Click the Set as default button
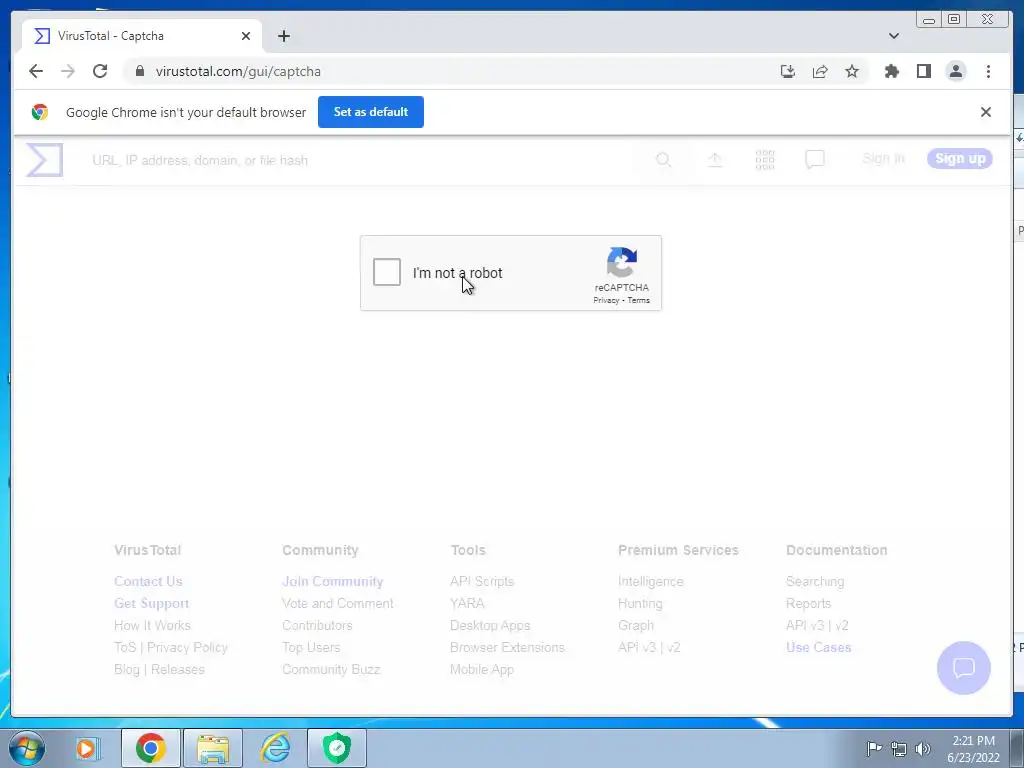 pyautogui.click(x=371, y=112)
